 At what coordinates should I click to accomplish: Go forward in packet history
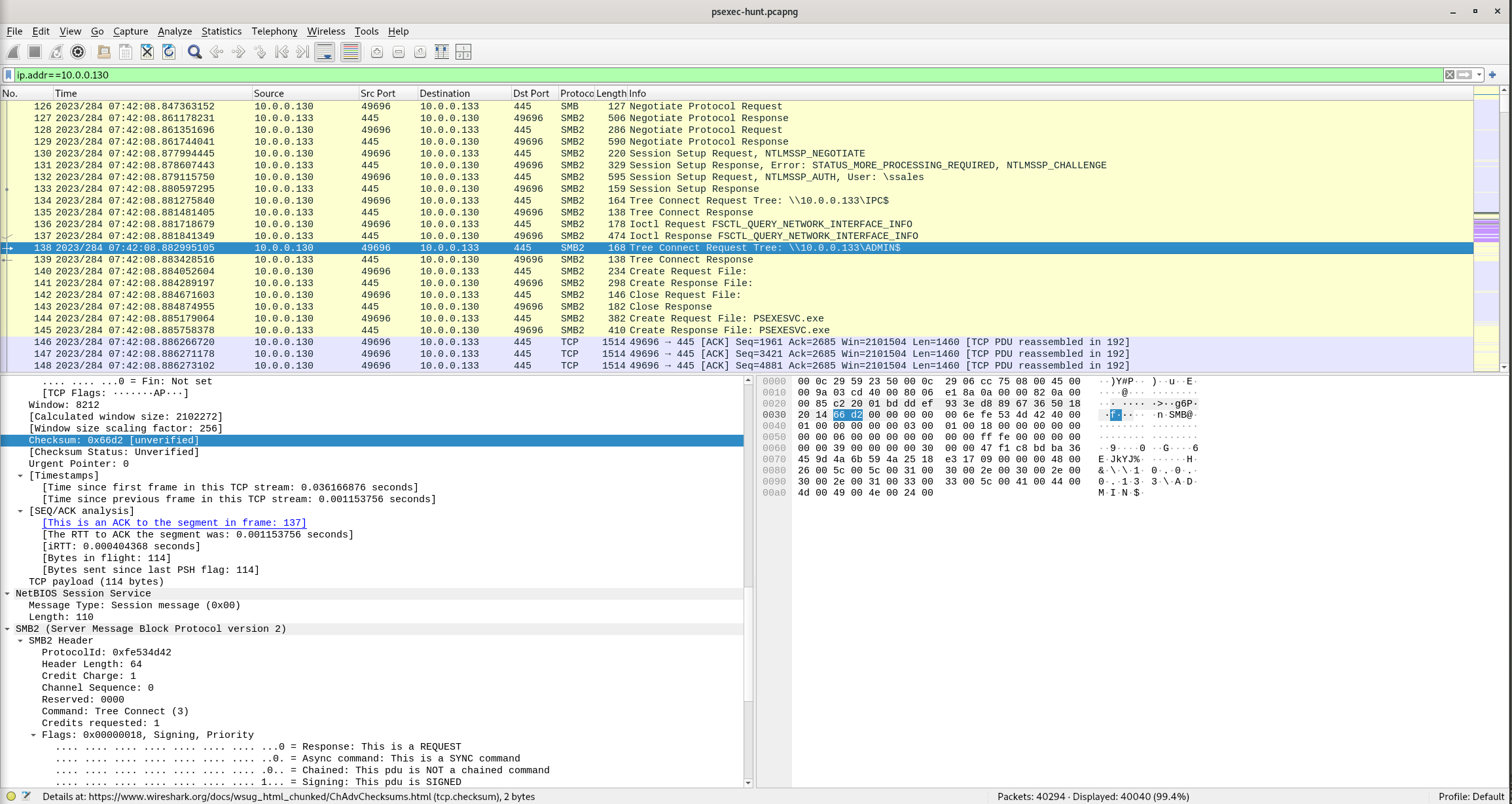point(238,52)
